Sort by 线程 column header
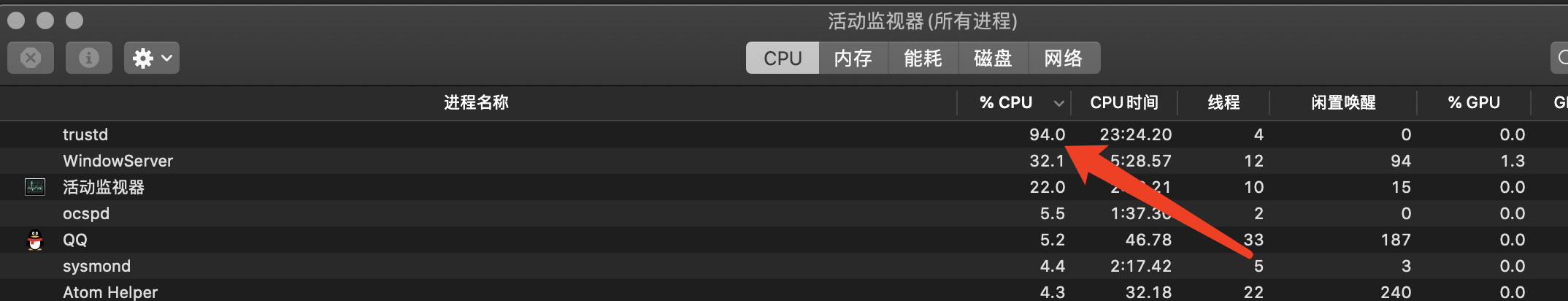 [x=1223, y=102]
